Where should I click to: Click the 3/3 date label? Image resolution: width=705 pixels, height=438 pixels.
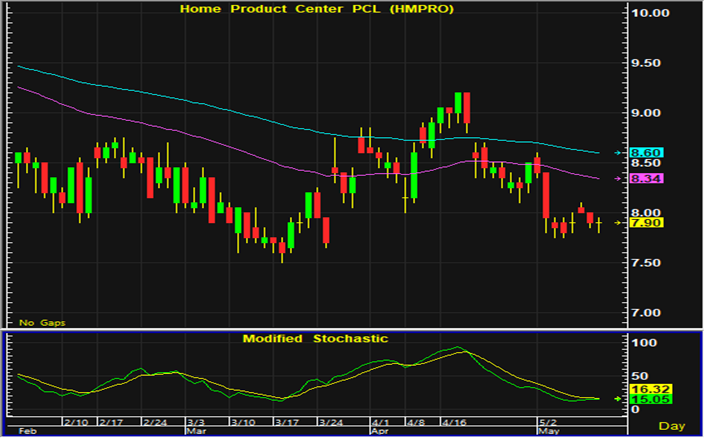[196, 422]
